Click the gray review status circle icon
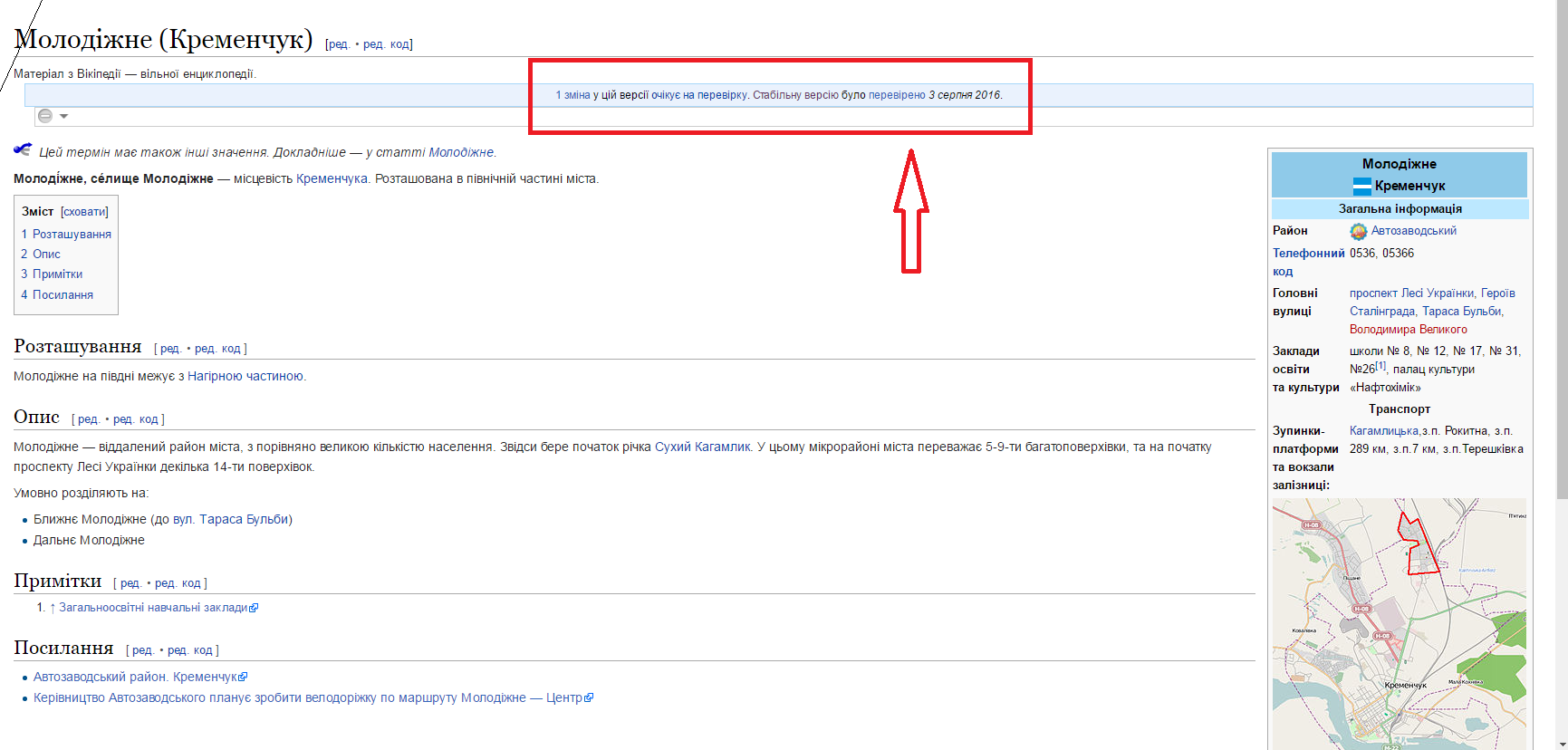The image size is (1568, 750). [45, 116]
